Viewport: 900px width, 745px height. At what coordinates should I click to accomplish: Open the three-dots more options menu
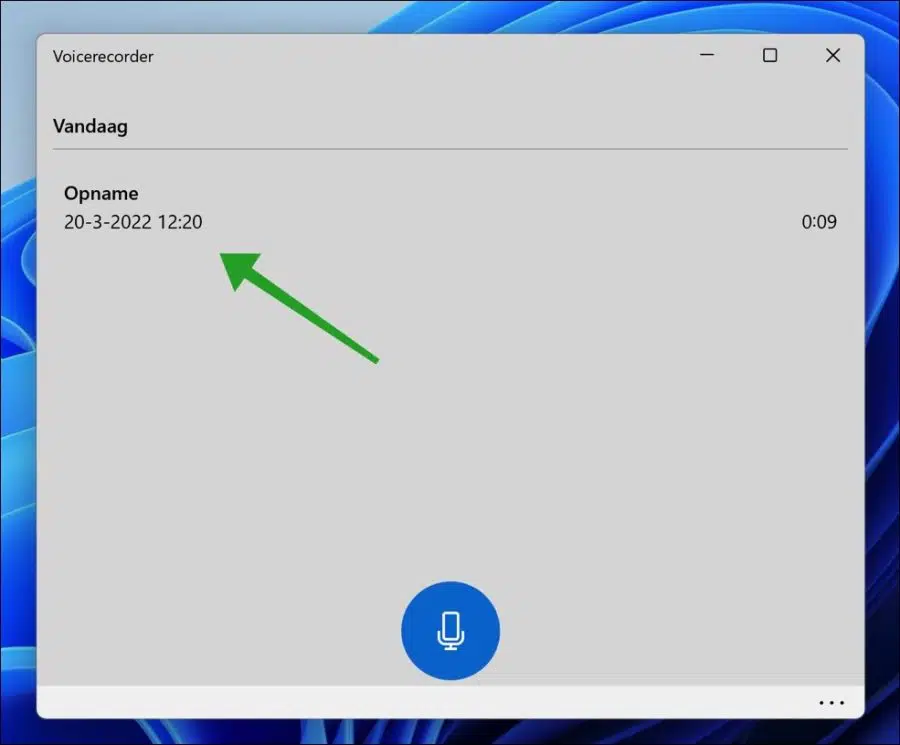(x=831, y=703)
